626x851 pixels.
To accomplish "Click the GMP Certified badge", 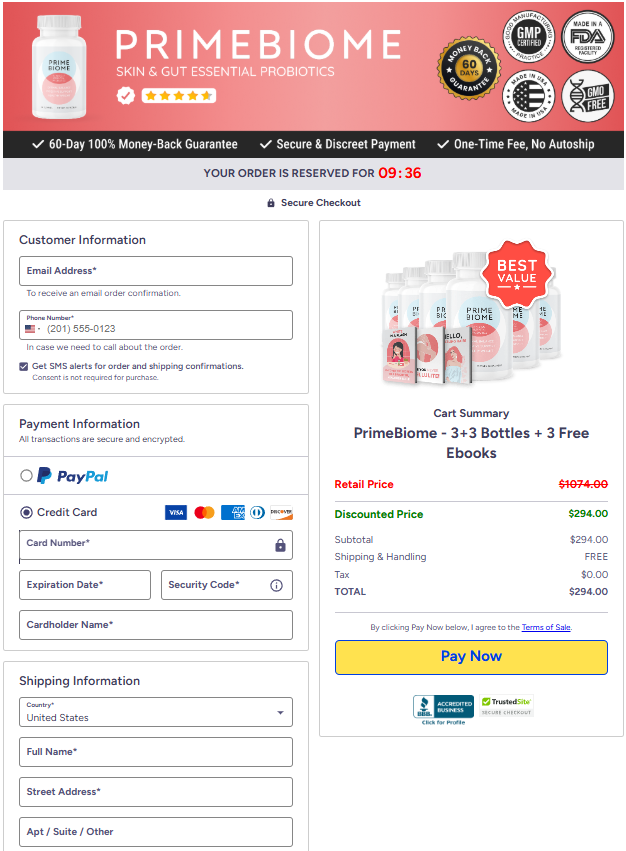I will click(529, 36).
